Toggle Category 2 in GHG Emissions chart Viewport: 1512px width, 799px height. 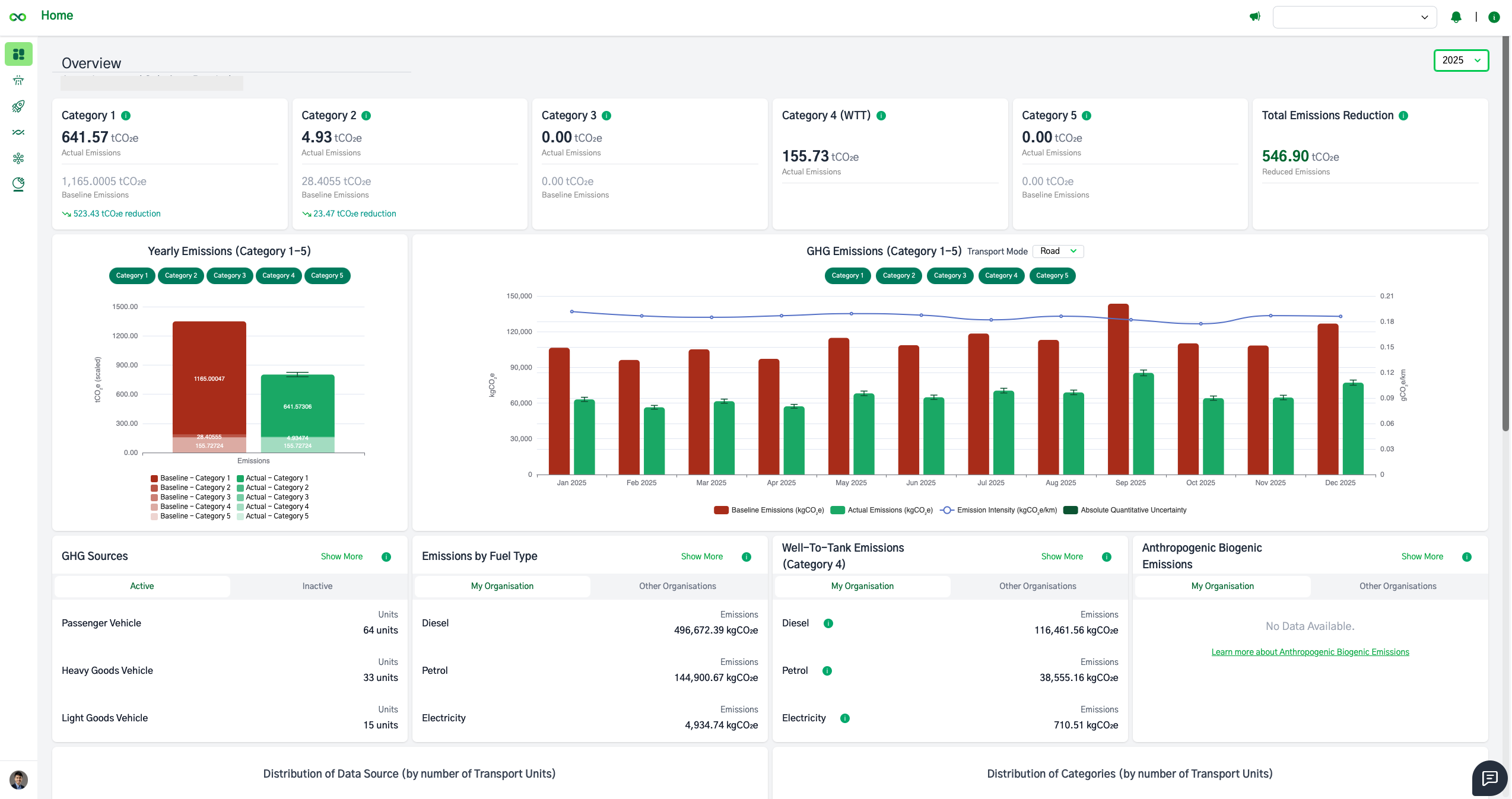click(899, 276)
